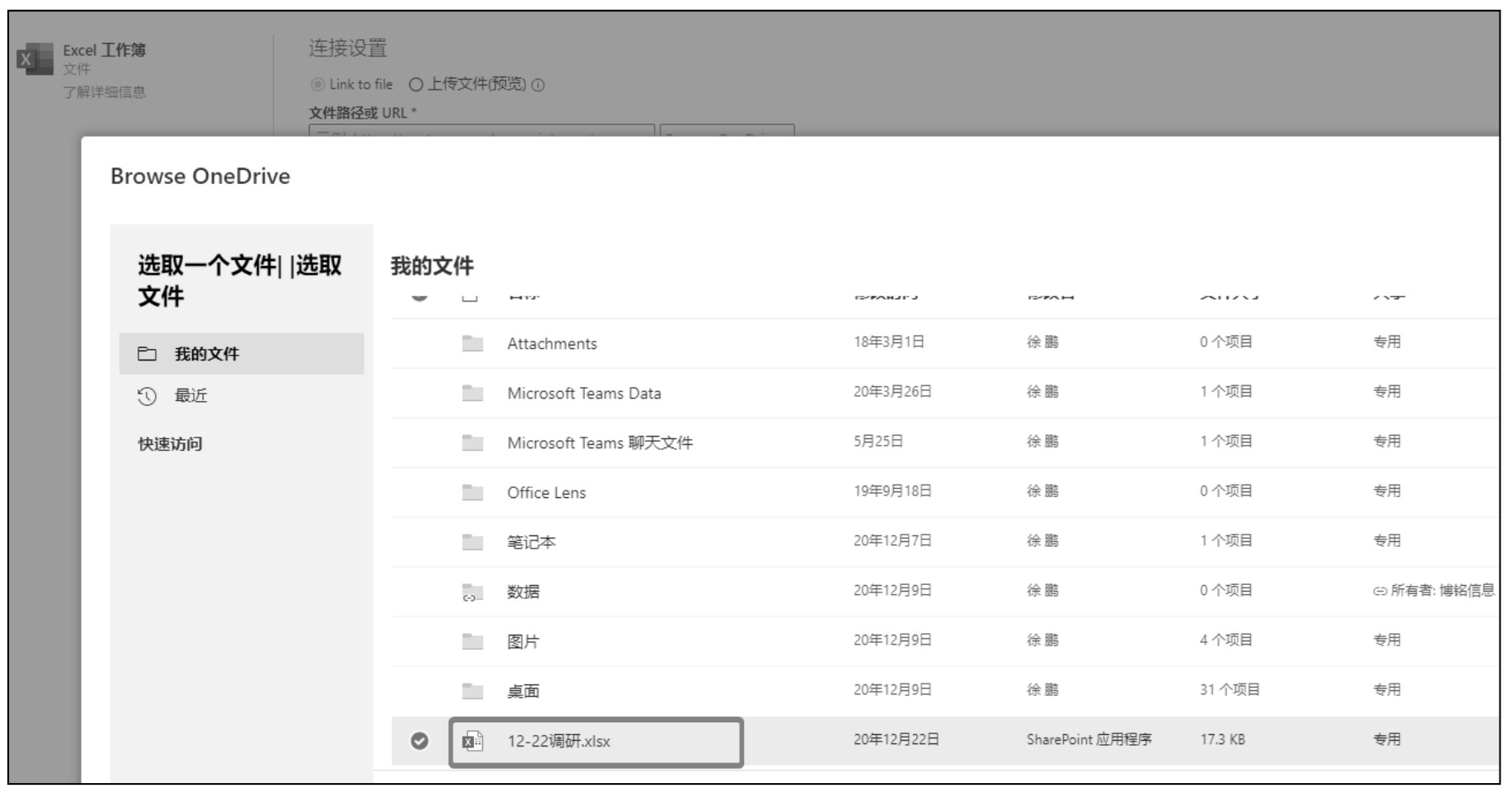Click the 我的文件 list heading
Viewport: 1512px width, 793px height.
coord(432,266)
